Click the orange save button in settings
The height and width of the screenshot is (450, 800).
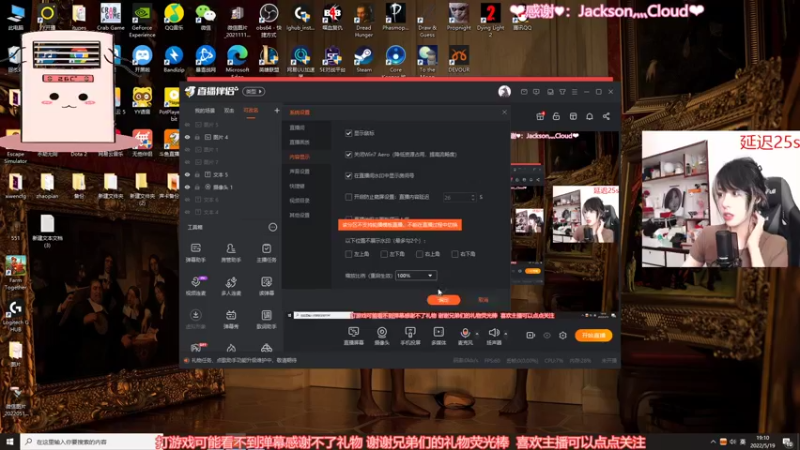click(x=443, y=299)
